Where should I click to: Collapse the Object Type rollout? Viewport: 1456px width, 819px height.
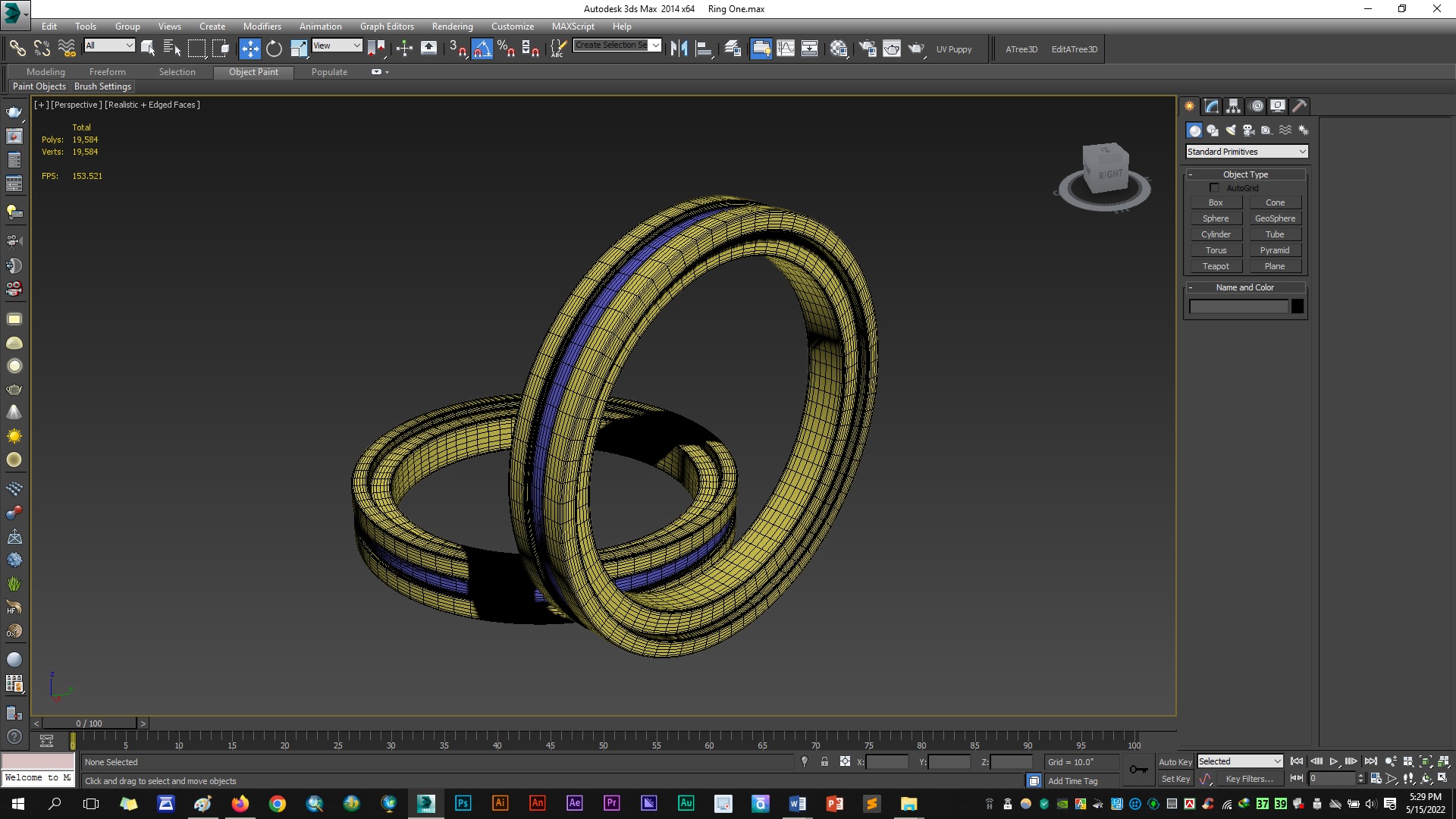coord(1245,174)
